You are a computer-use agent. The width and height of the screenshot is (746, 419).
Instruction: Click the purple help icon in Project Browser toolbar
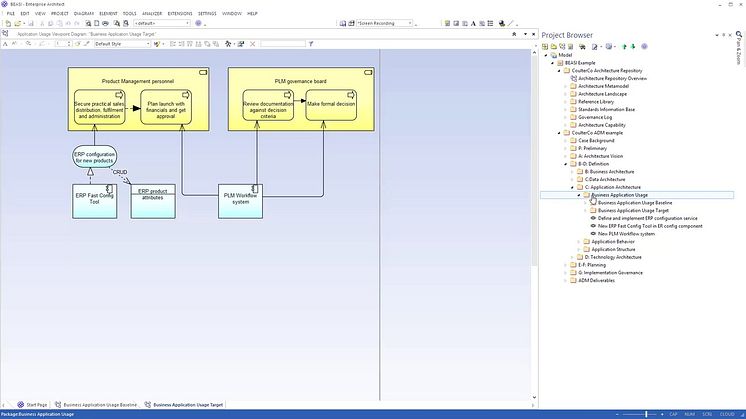coord(644,47)
